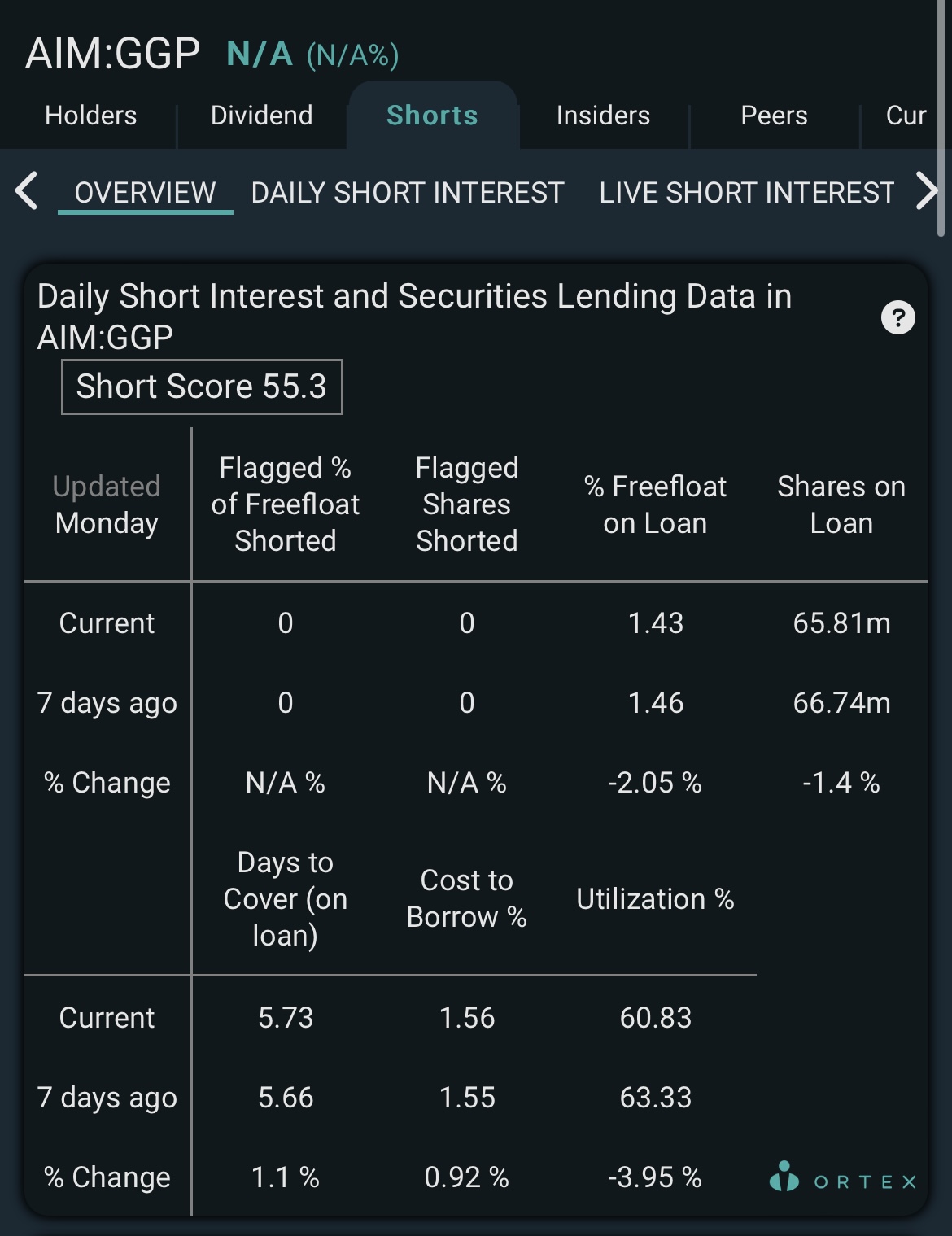
Task: Go to LIVE SHORT INTEREST section
Action: (746, 193)
